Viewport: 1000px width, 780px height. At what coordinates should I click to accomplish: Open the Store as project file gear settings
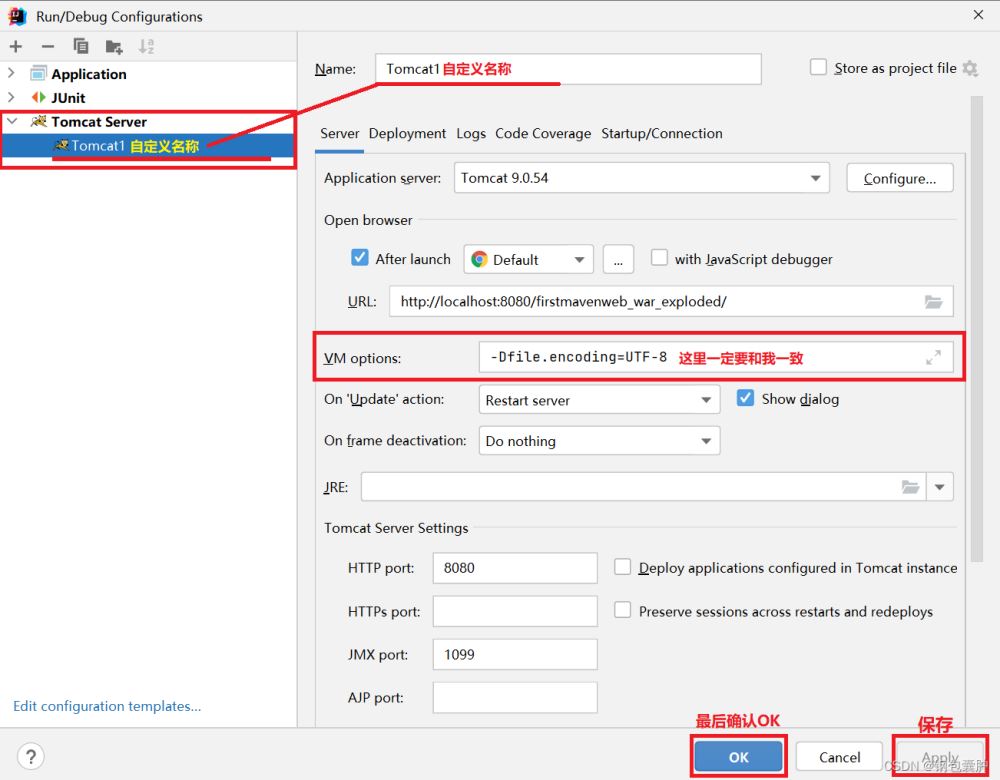point(970,68)
